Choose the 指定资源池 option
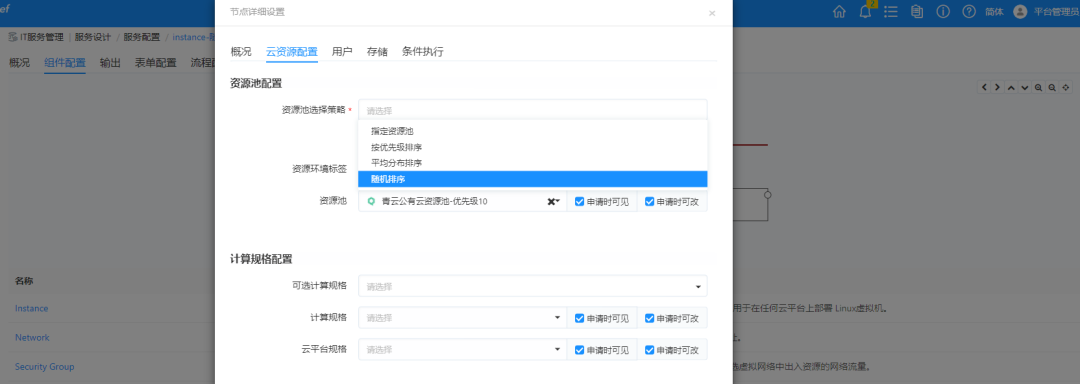This screenshot has height=384, width=1080. (x=532, y=131)
